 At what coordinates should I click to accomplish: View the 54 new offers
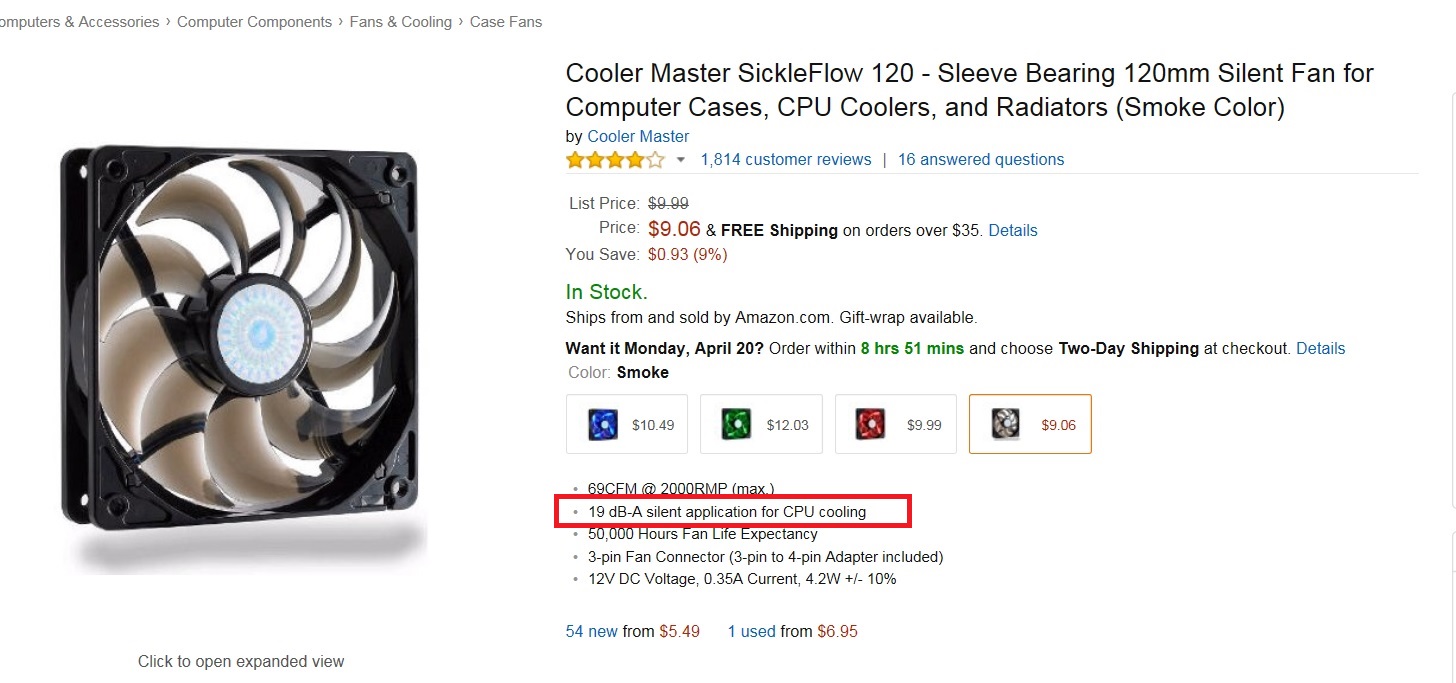[592, 631]
